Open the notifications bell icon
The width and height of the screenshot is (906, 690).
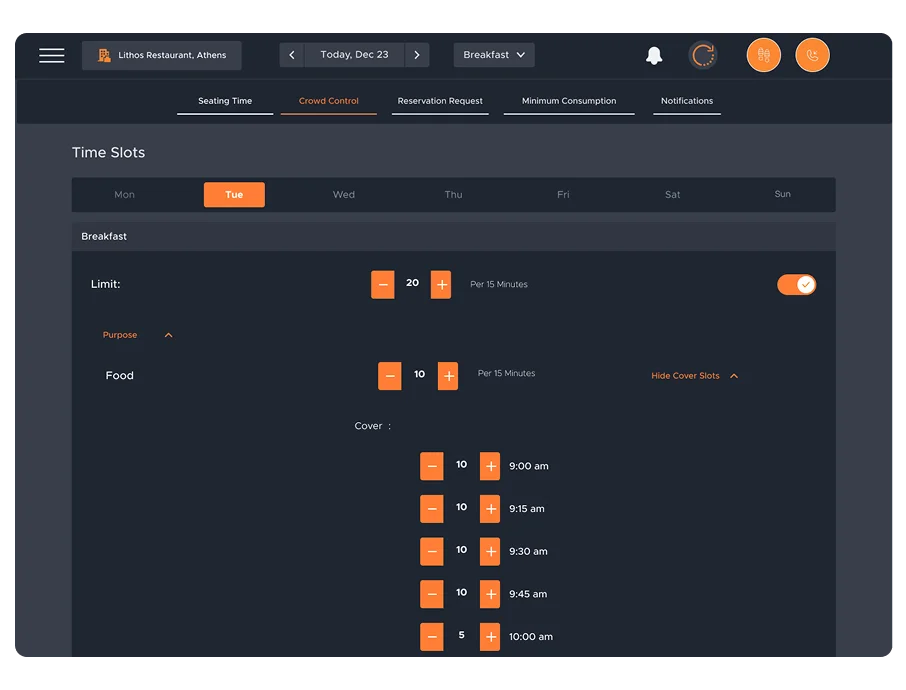pos(653,55)
